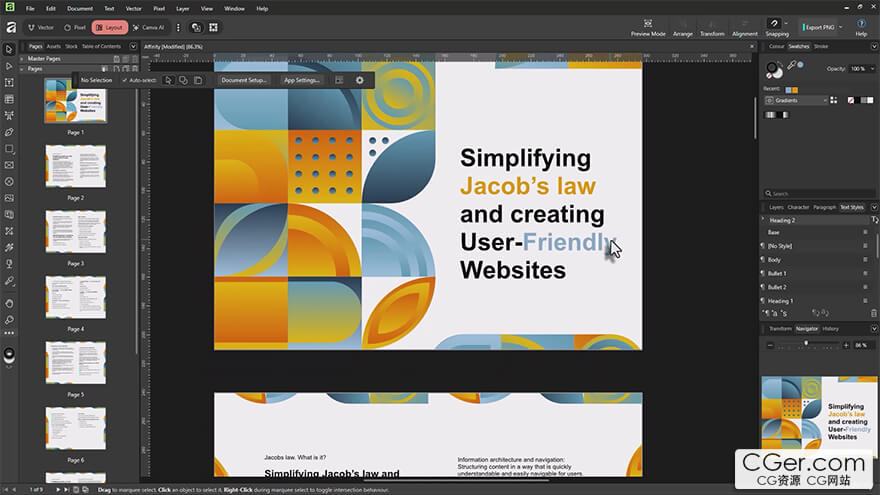The image size is (880, 495).
Task: Toggle the Auto-select checkbox
Action: pyautogui.click(x=125, y=80)
